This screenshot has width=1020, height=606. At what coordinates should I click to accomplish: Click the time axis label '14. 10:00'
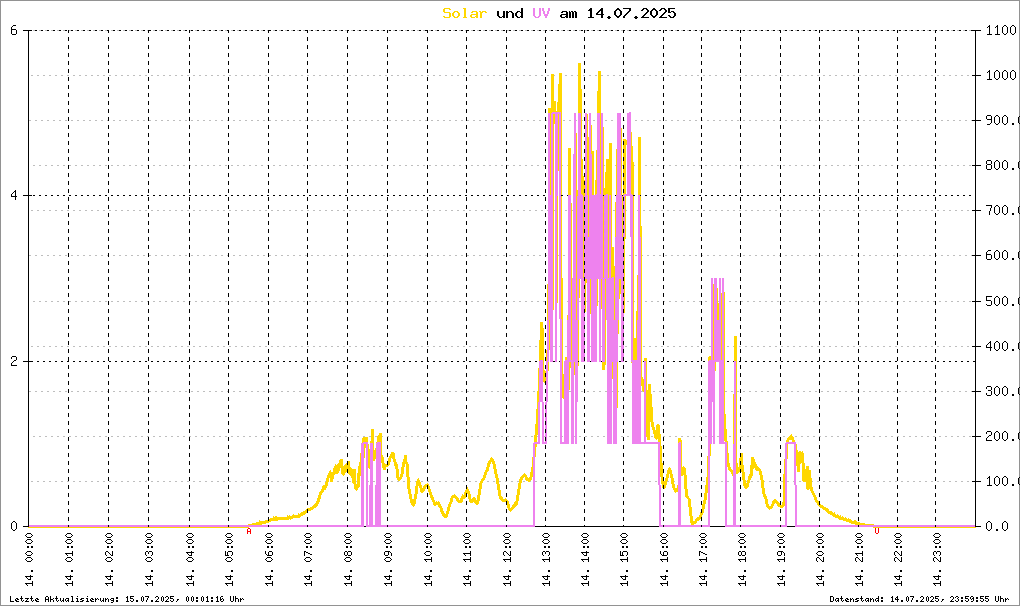(428, 560)
